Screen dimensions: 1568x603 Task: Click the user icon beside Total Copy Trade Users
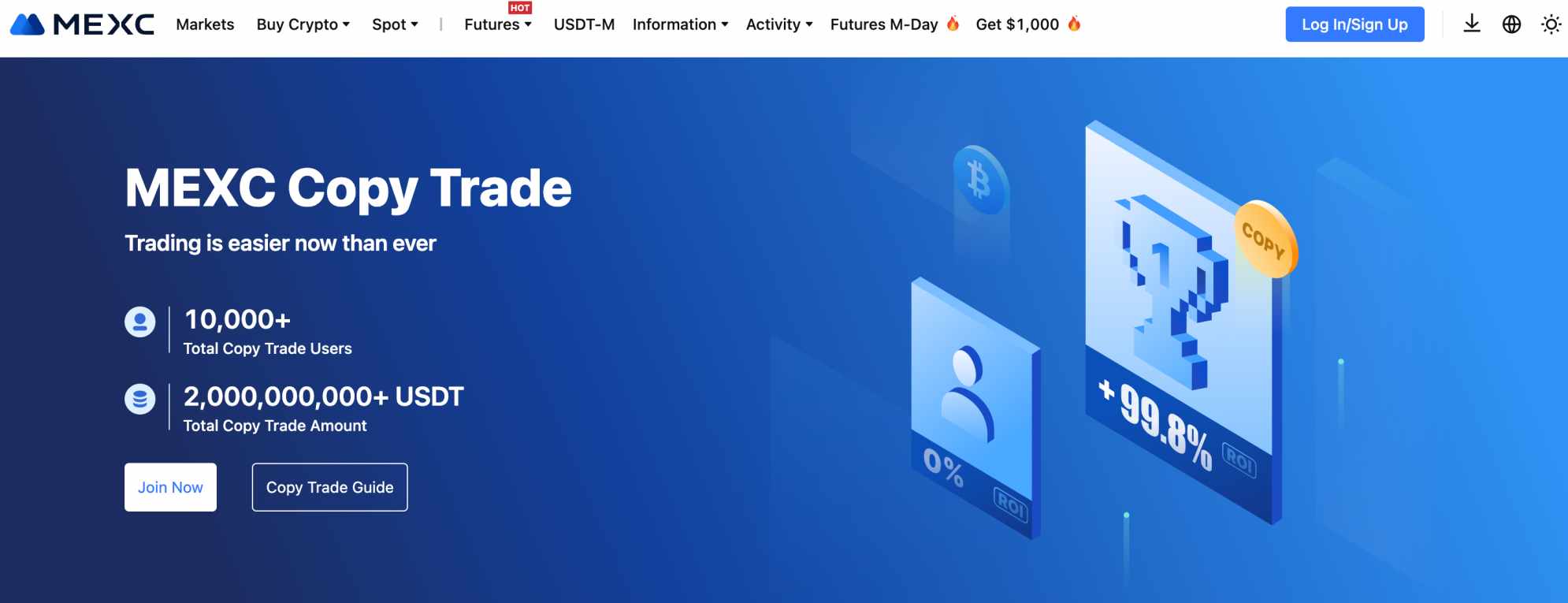140,322
